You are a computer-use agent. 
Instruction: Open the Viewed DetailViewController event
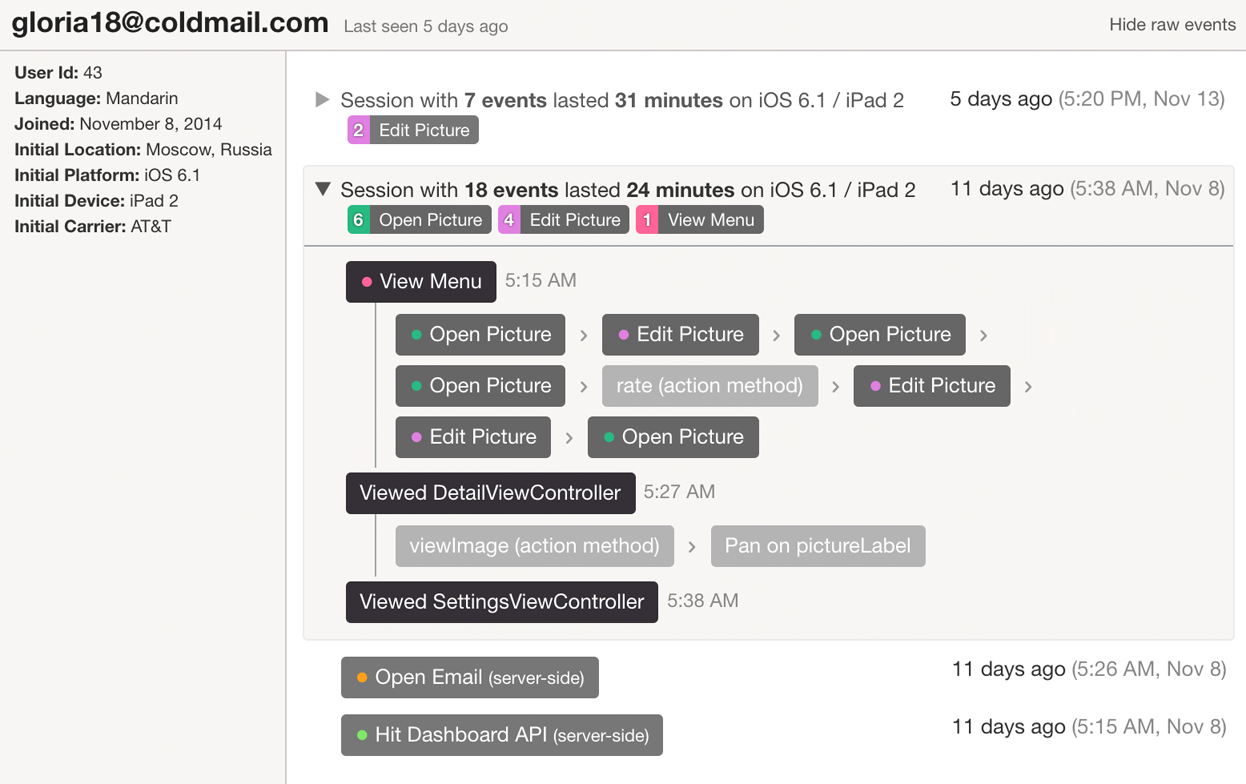(490, 493)
